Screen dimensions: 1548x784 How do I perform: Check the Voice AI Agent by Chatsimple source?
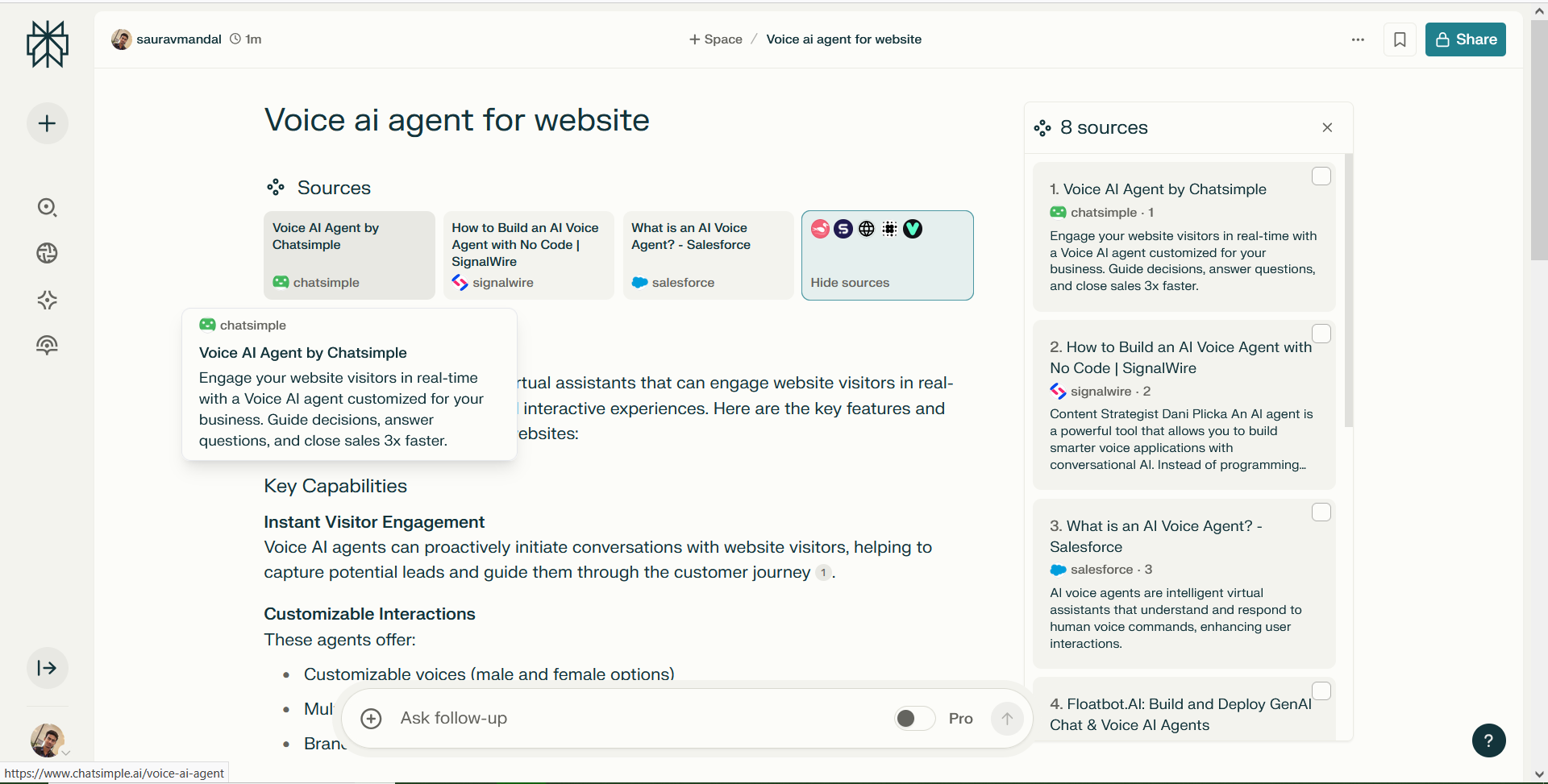pos(1321,176)
